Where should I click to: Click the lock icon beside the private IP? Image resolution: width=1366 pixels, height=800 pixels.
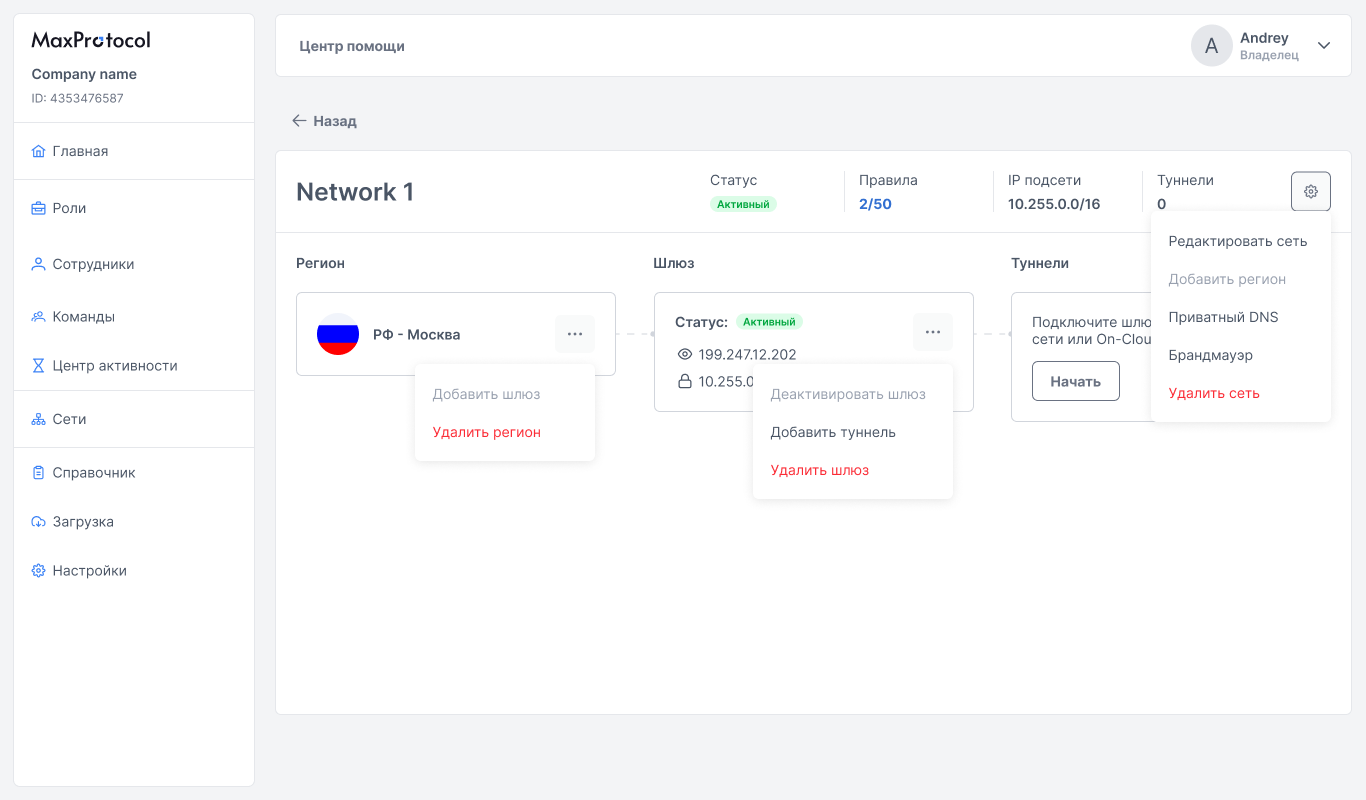(685, 381)
